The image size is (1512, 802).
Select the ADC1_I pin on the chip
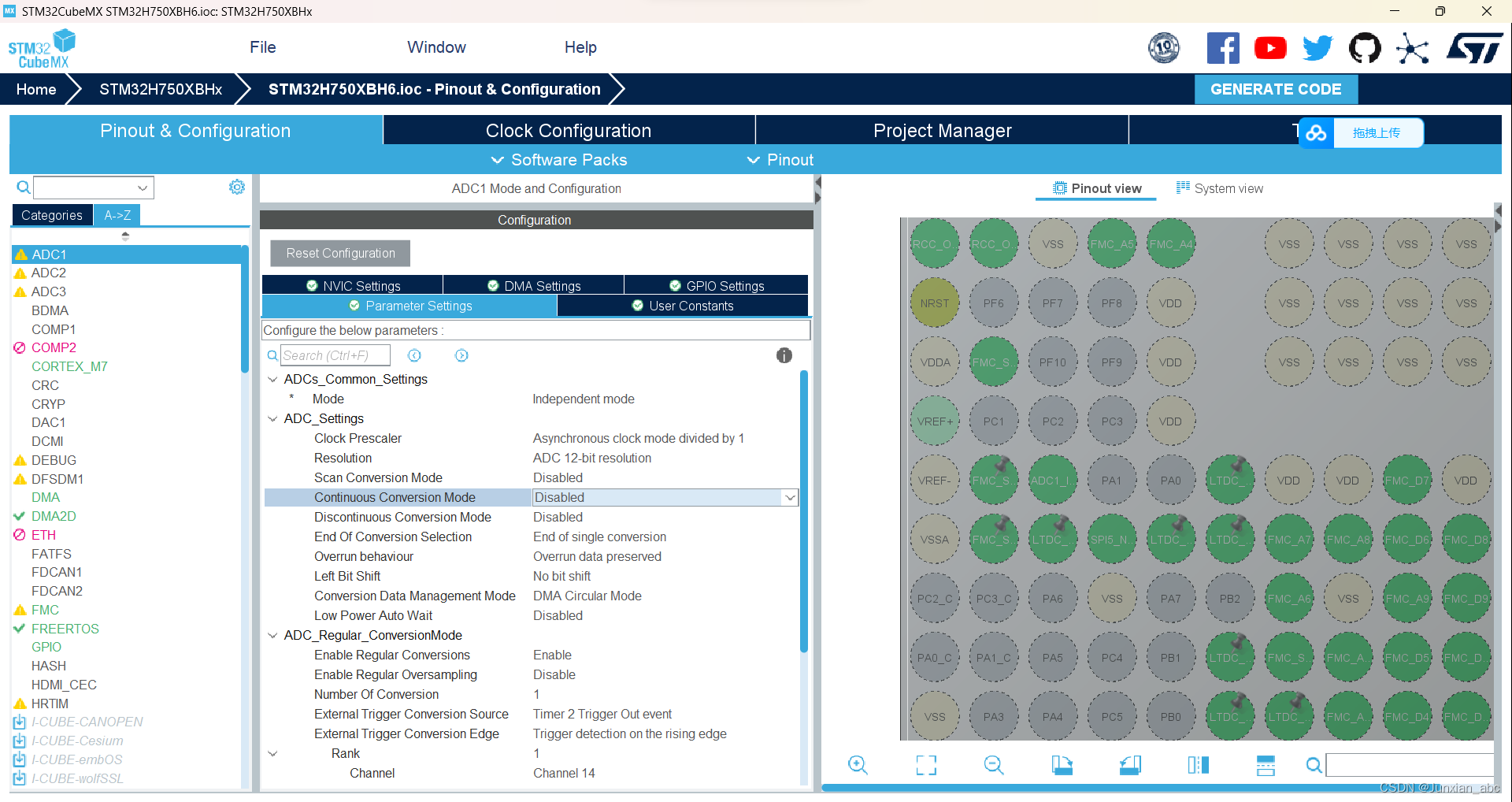tap(1052, 481)
